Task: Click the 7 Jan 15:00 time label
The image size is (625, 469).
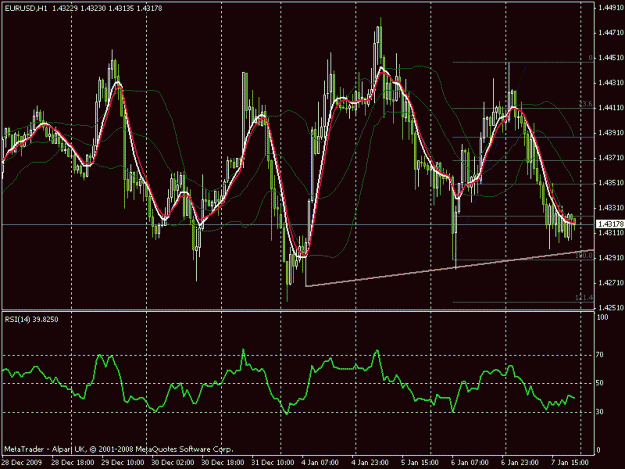Action: coord(570,463)
